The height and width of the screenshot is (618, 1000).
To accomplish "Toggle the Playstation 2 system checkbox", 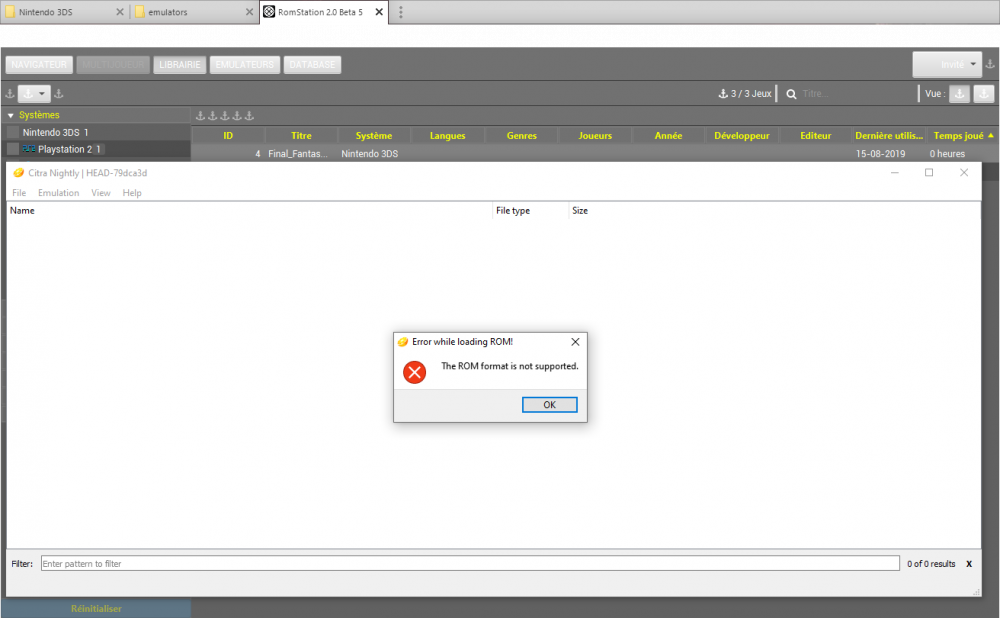I will coord(13,149).
